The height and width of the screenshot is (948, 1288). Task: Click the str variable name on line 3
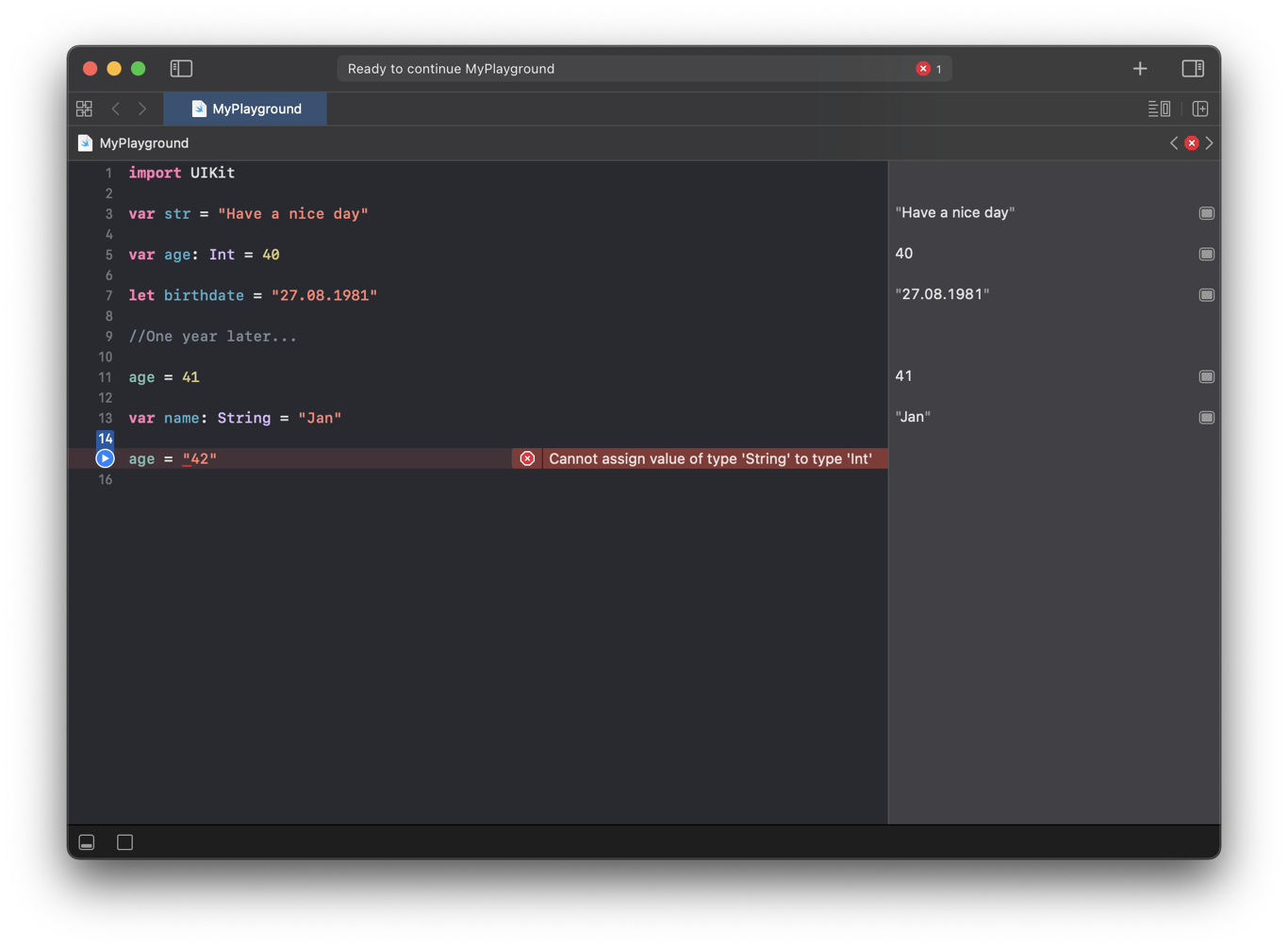pos(177,214)
